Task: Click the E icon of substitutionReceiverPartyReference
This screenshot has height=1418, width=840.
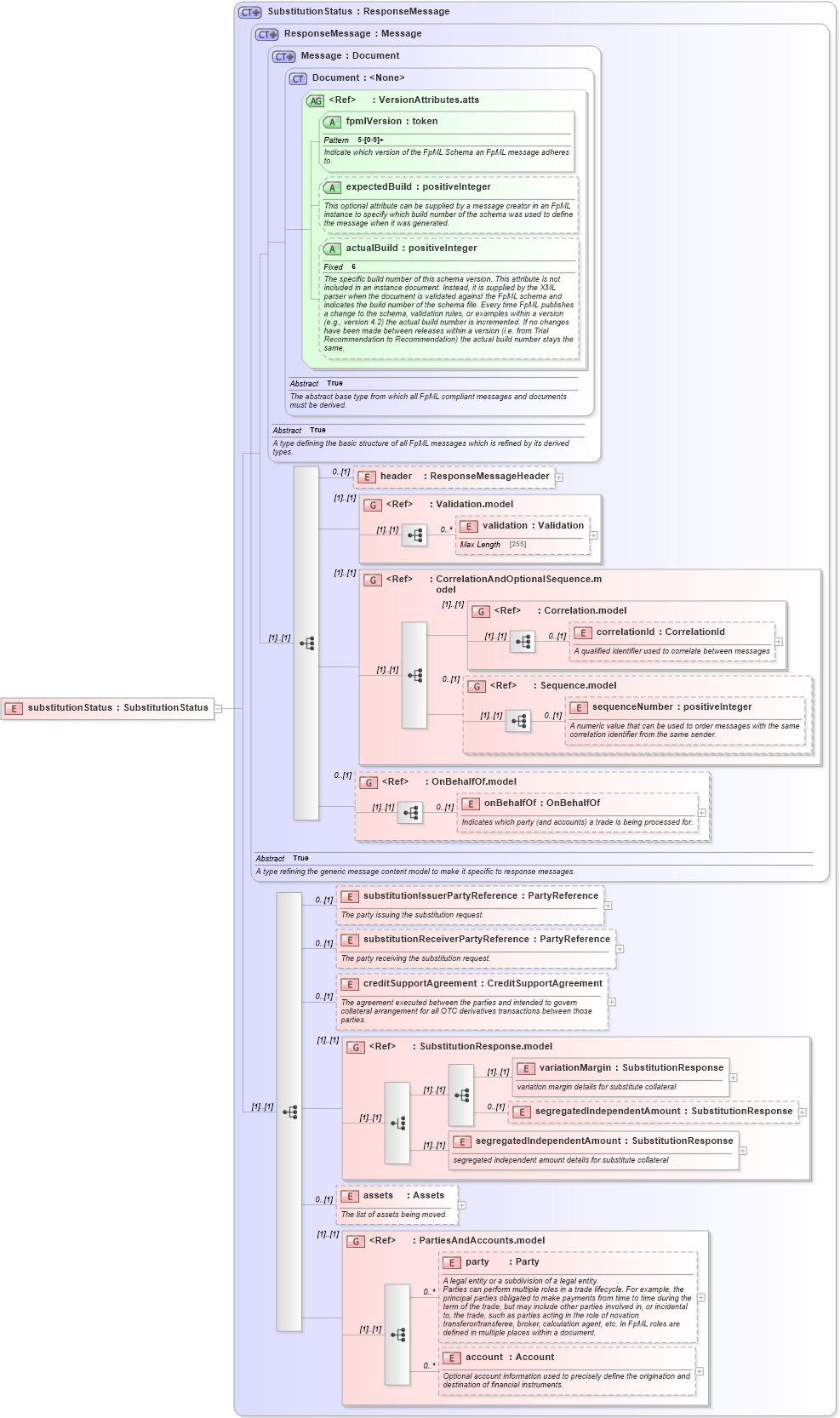Action: [x=350, y=941]
